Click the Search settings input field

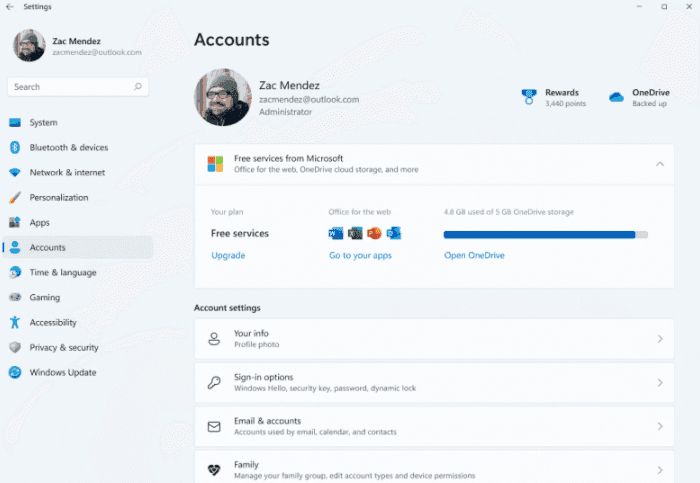78,87
